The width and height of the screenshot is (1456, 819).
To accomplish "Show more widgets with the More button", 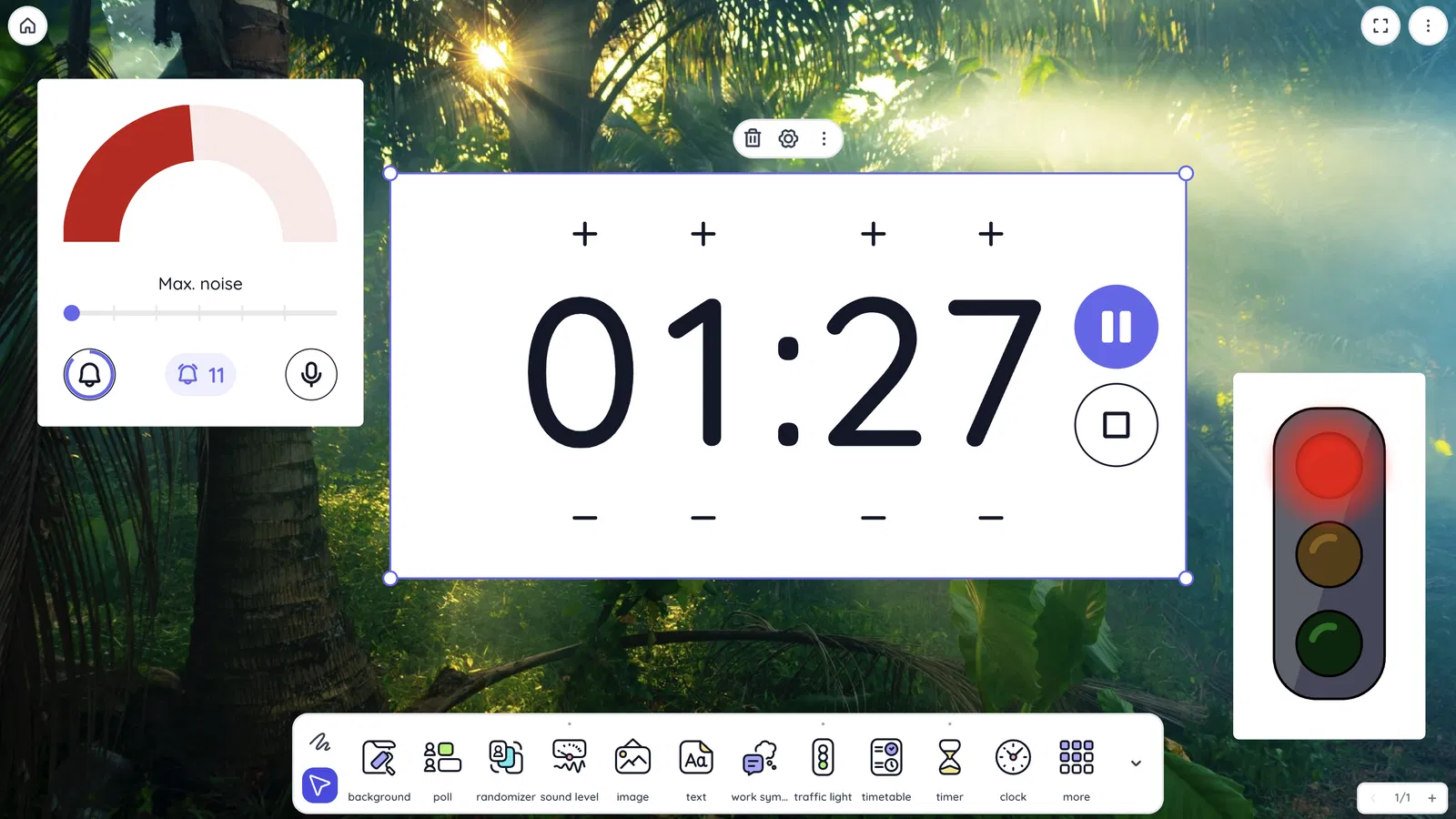I will pos(1075,764).
